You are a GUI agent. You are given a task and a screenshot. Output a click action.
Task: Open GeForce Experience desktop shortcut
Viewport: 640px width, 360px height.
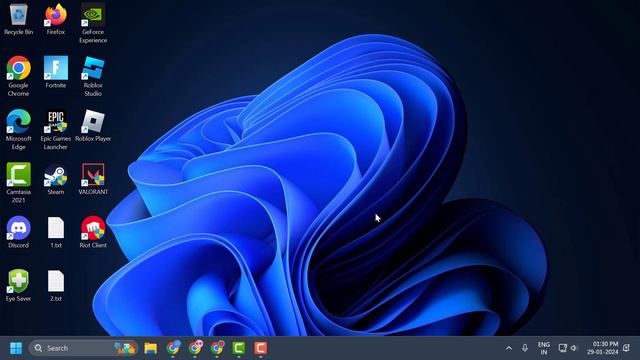pyautogui.click(x=93, y=23)
